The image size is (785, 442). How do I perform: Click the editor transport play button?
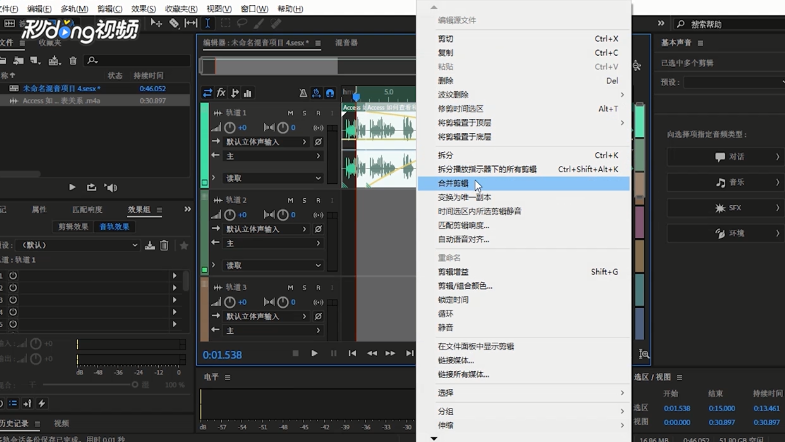(314, 353)
